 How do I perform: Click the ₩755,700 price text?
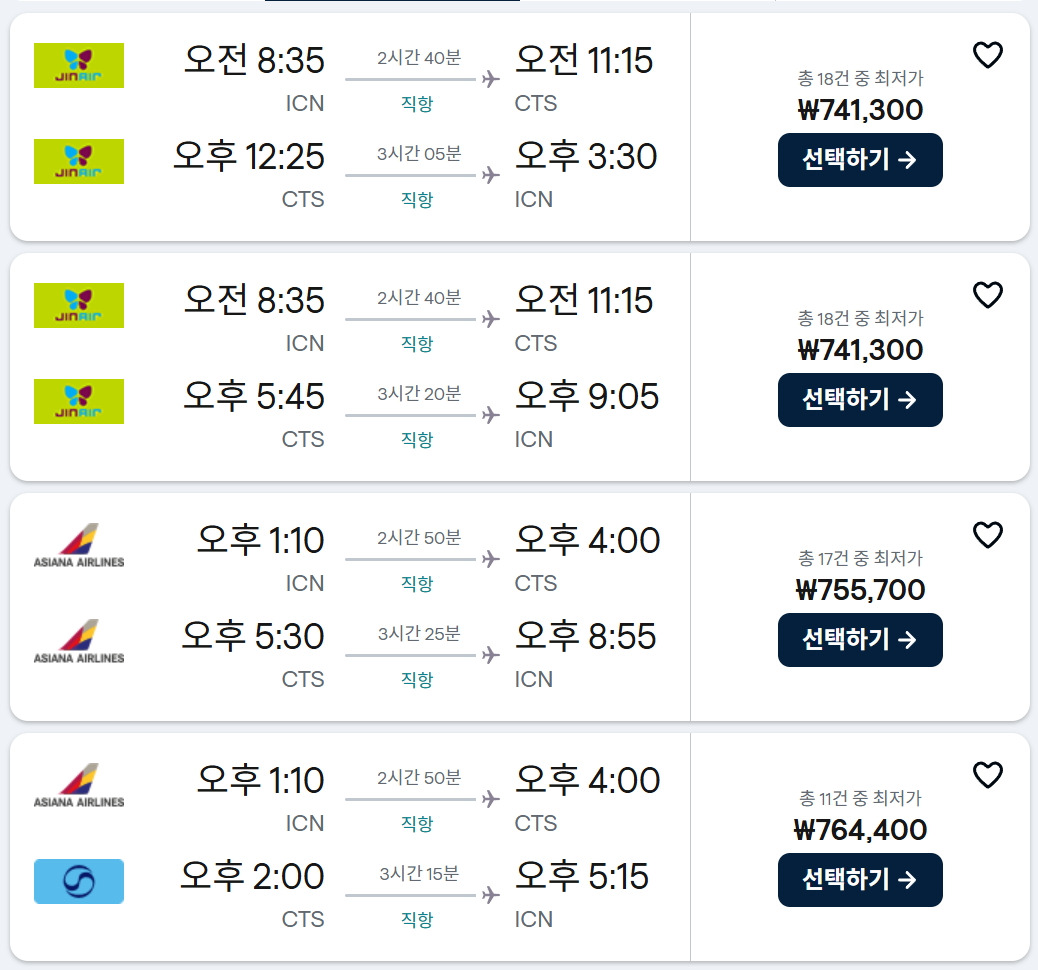click(x=860, y=590)
